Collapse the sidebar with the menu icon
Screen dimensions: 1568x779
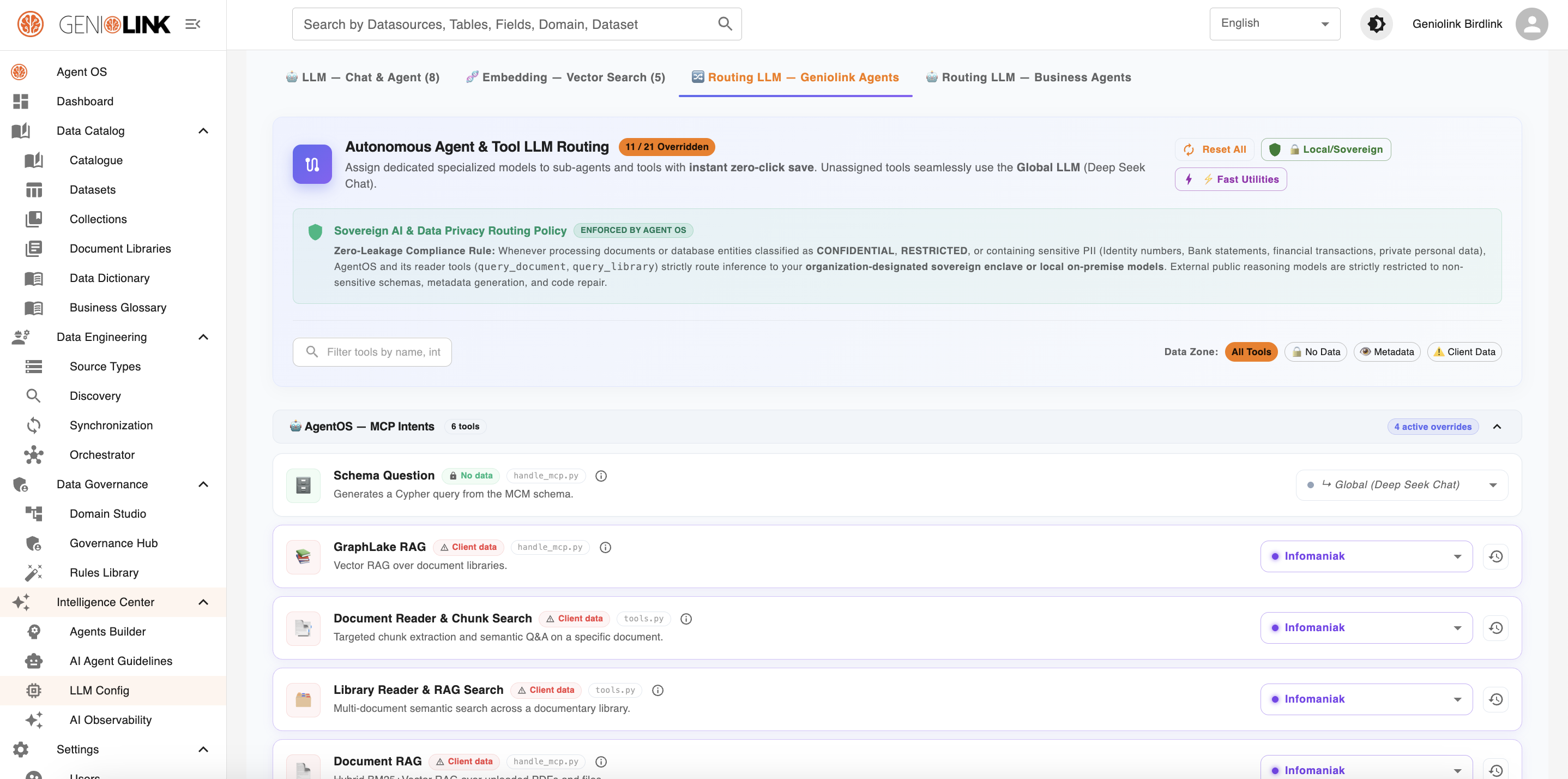[193, 25]
